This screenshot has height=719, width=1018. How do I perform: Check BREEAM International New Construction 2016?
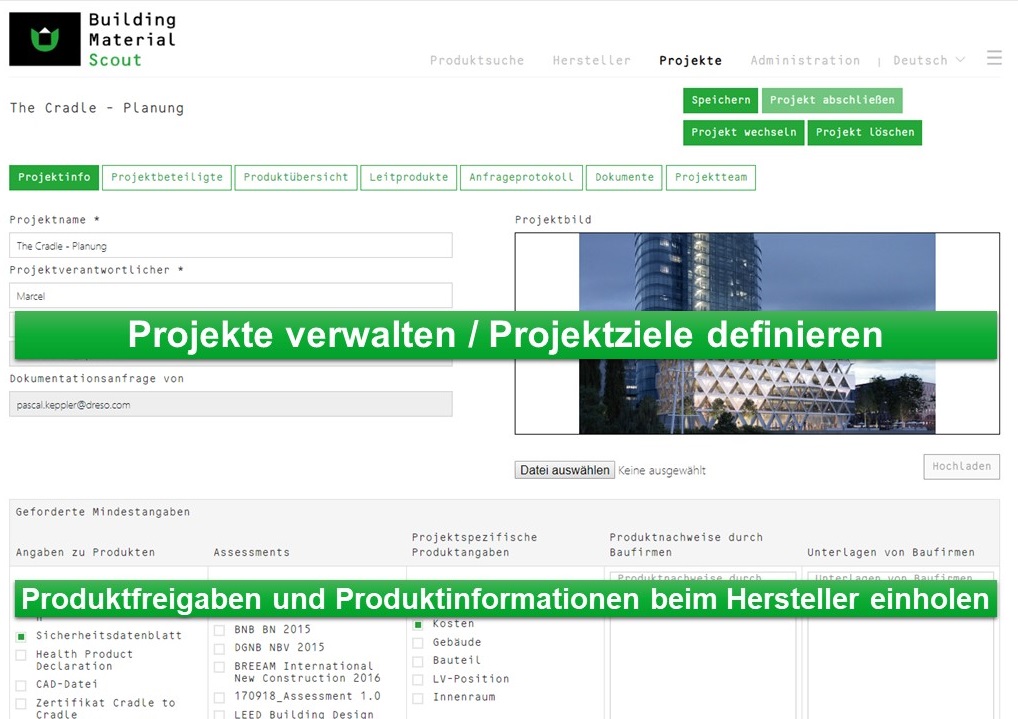[219, 667]
